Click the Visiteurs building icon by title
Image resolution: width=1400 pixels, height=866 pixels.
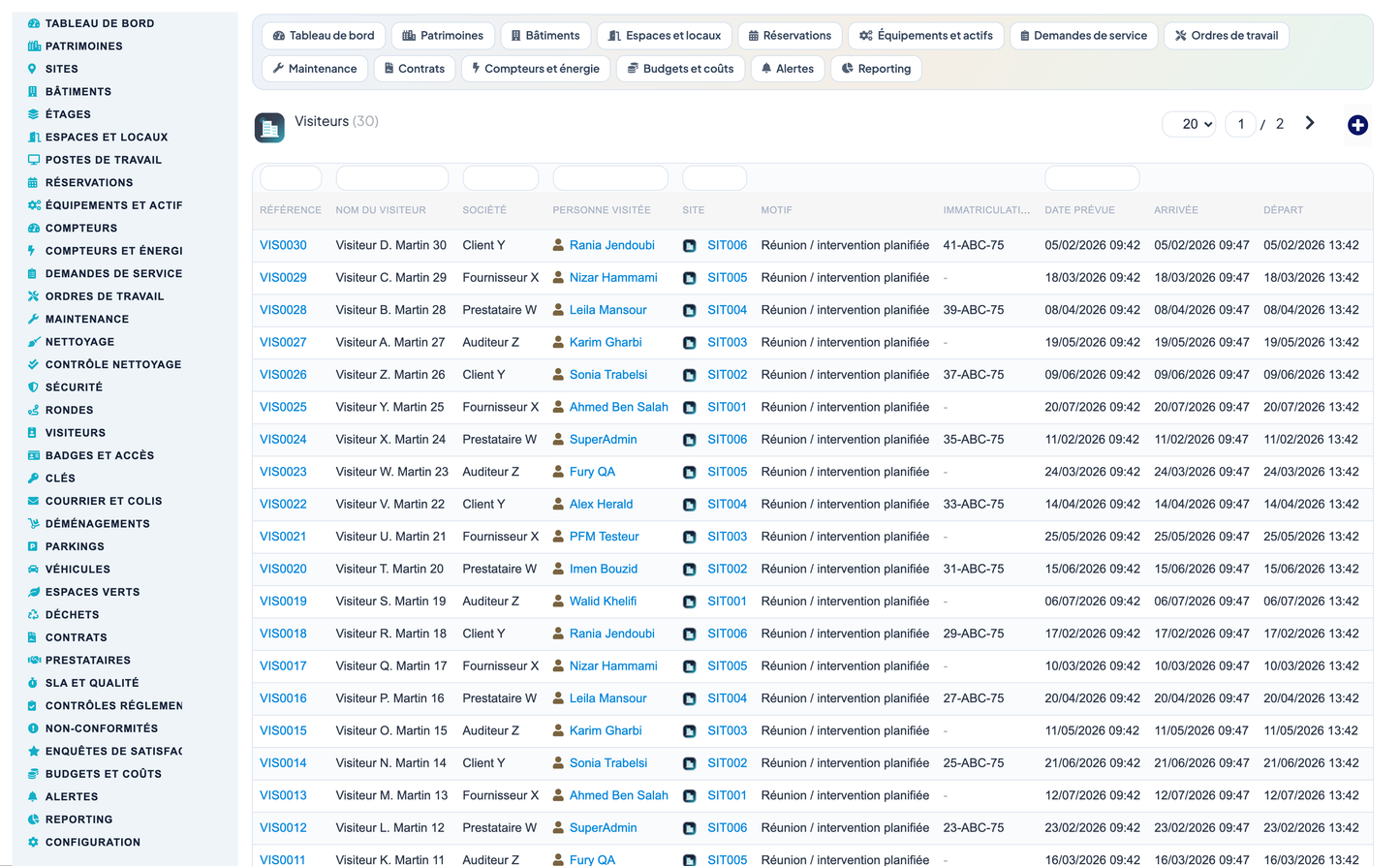click(269, 127)
